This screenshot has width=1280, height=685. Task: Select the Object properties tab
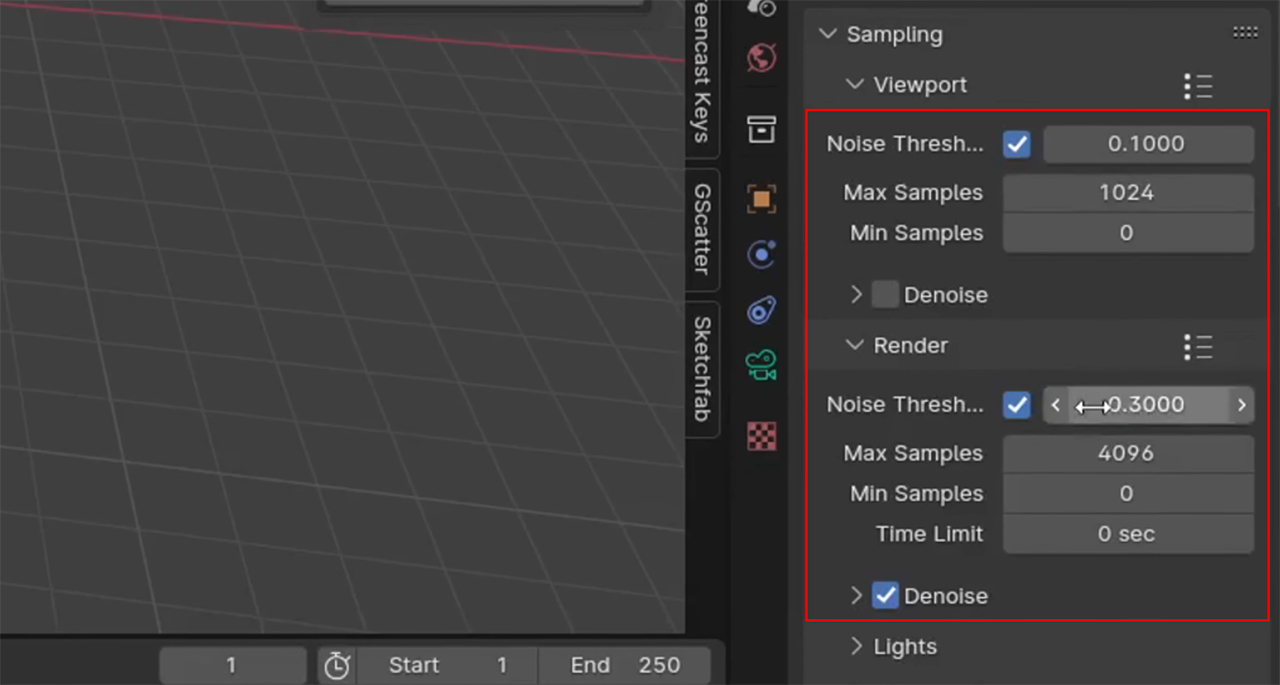(x=760, y=198)
